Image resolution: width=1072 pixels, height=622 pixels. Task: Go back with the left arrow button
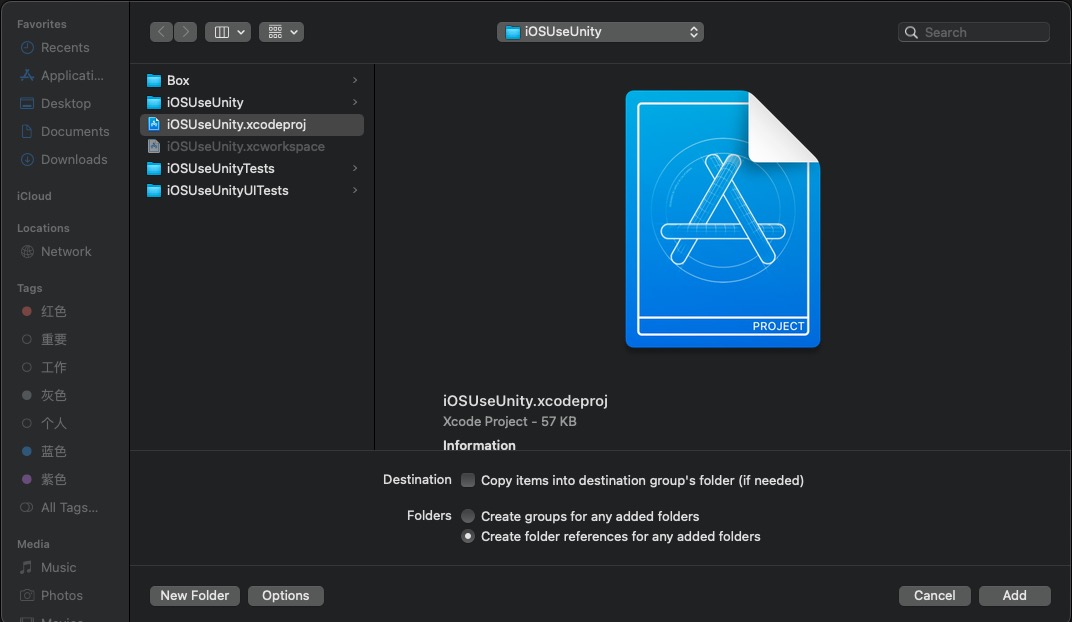pyautogui.click(x=161, y=32)
